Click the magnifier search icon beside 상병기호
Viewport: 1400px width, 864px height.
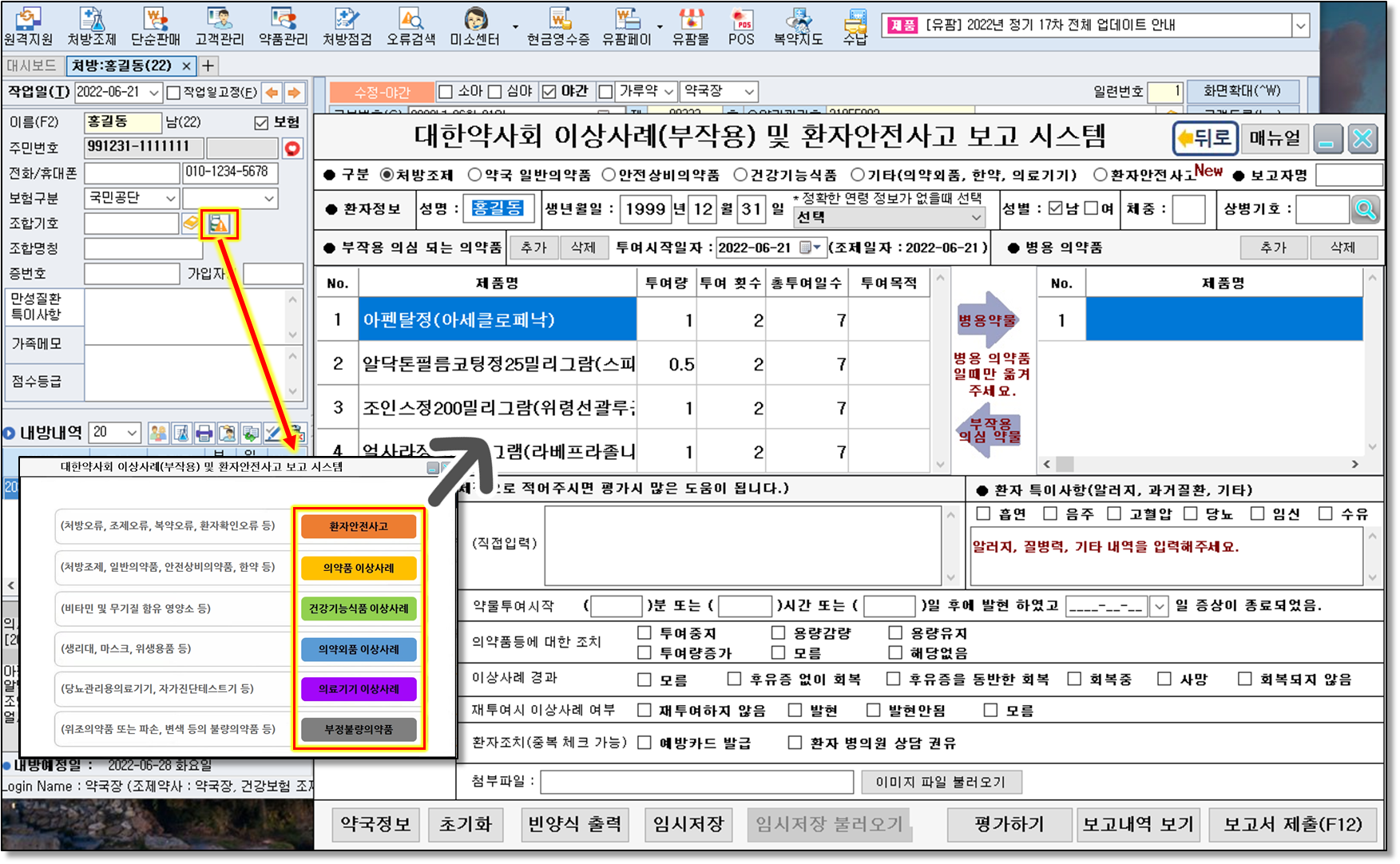(x=1366, y=210)
